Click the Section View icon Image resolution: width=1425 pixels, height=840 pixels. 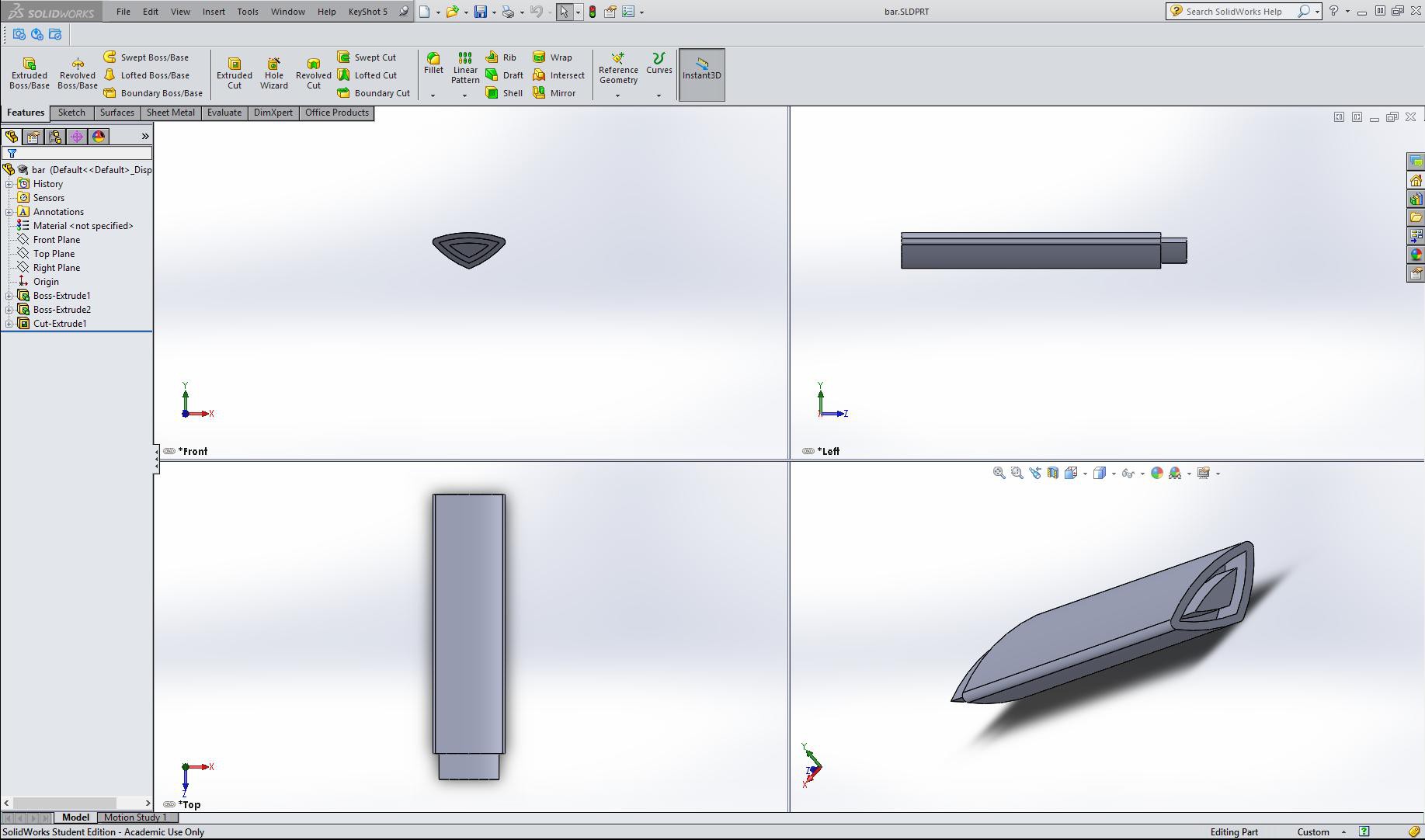pos(1053,473)
